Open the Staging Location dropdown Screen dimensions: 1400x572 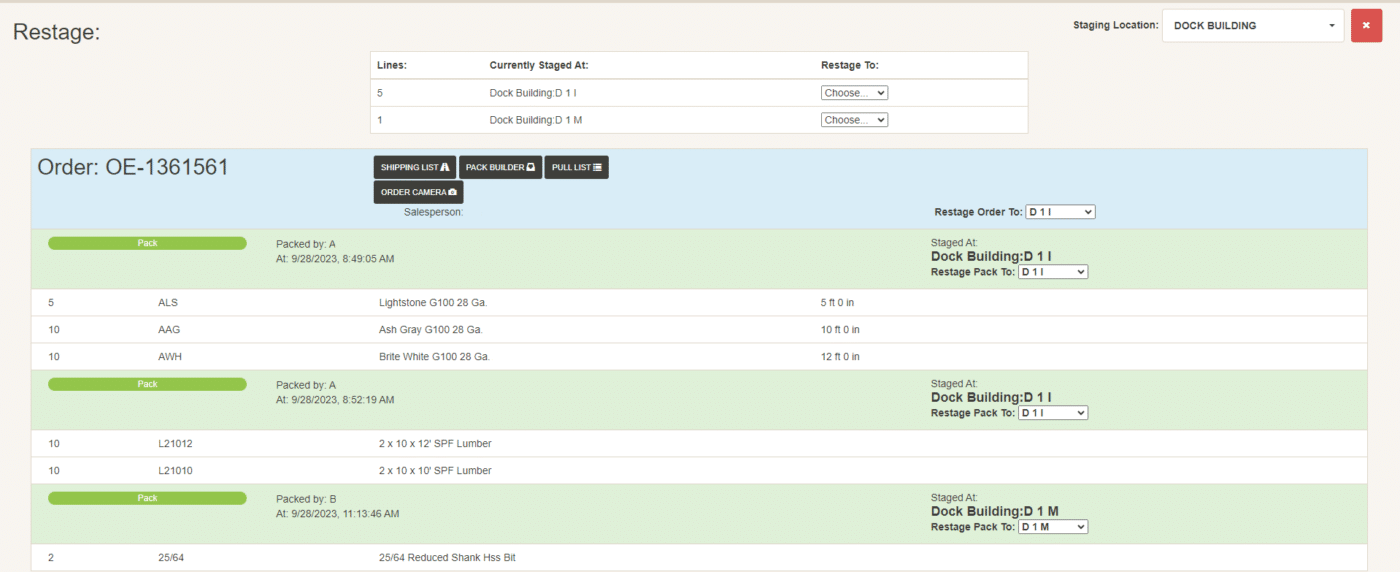(x=1253, y=26)
